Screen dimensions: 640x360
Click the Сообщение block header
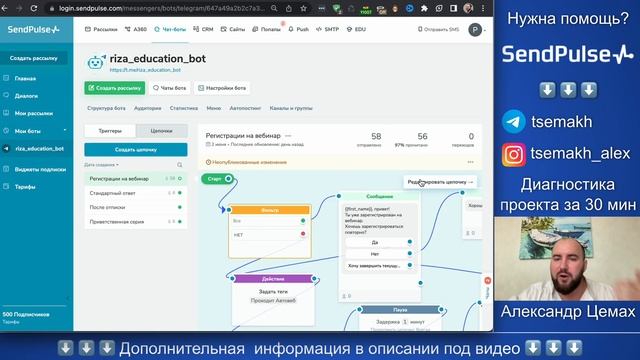pos(379,196)
